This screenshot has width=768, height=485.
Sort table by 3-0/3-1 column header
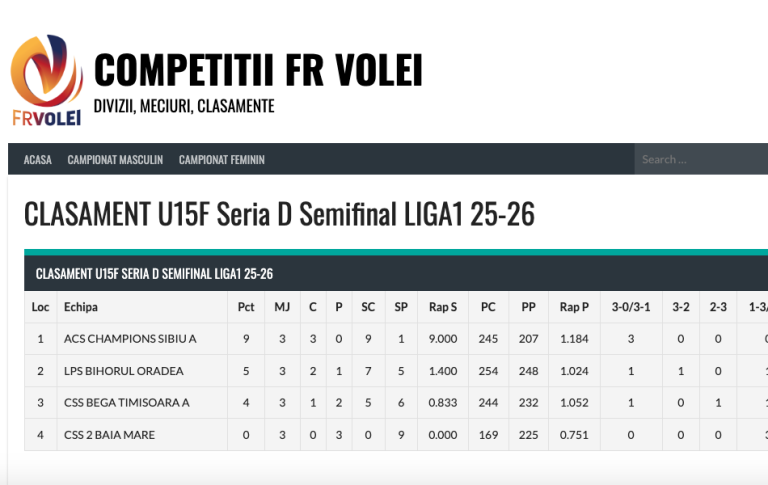click(631, 307)
